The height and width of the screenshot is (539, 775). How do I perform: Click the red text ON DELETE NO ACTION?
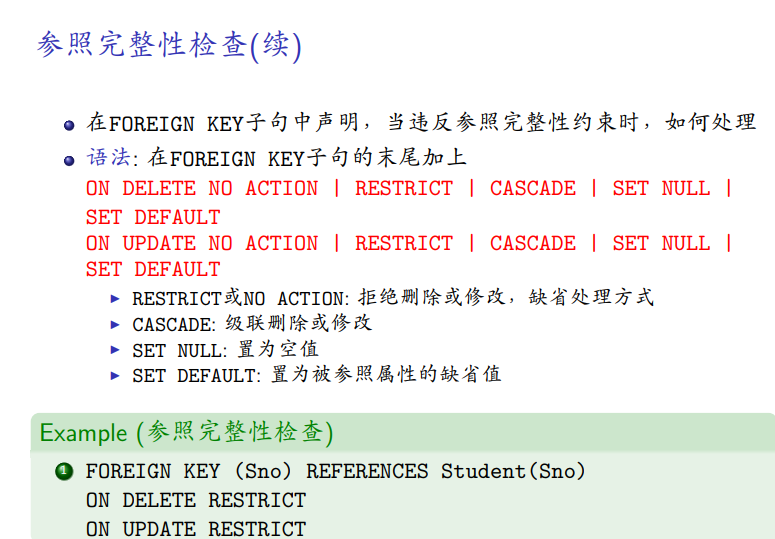click(x=201, y=189)
